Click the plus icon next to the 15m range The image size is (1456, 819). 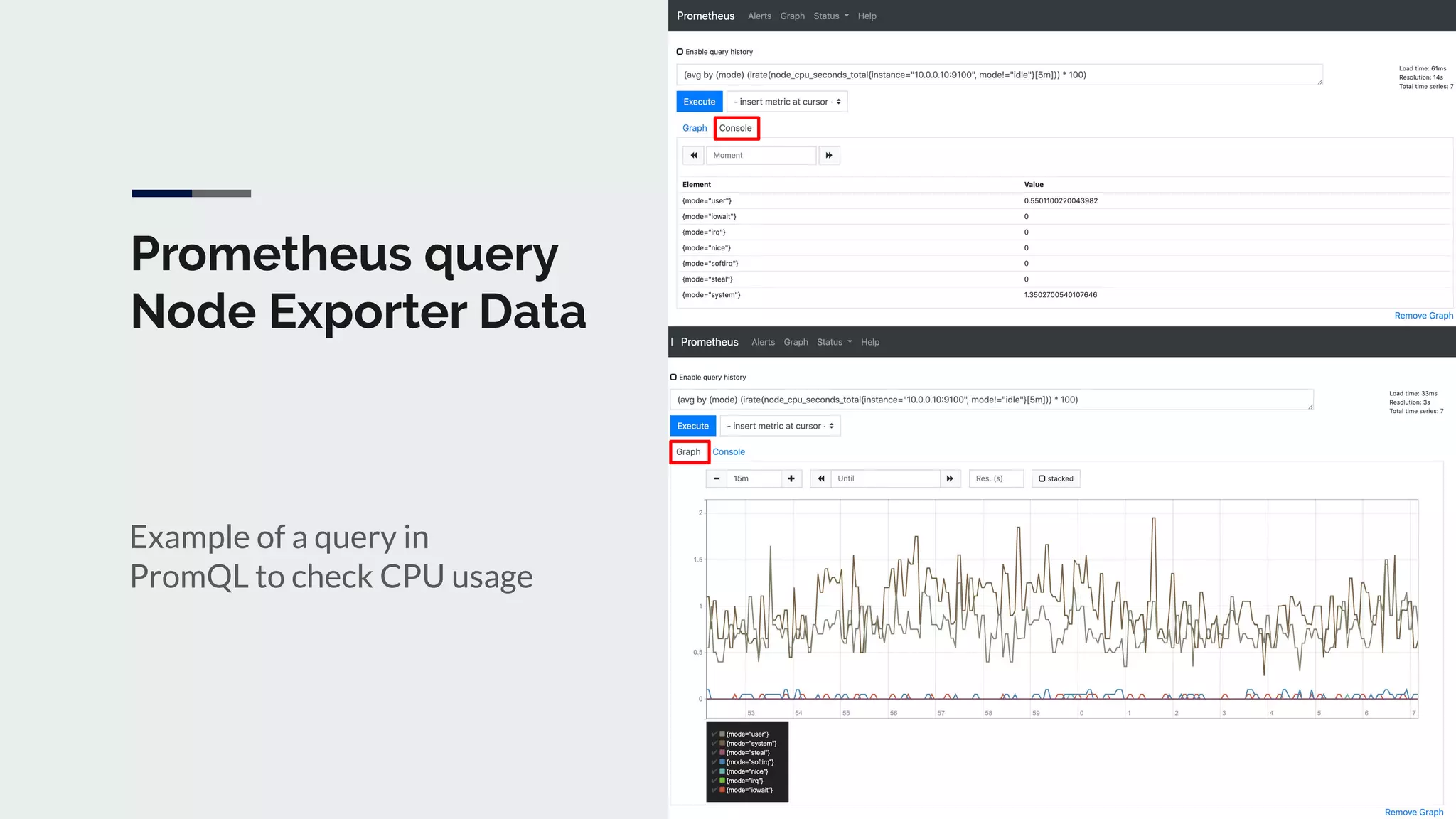(x=791, y=478)
